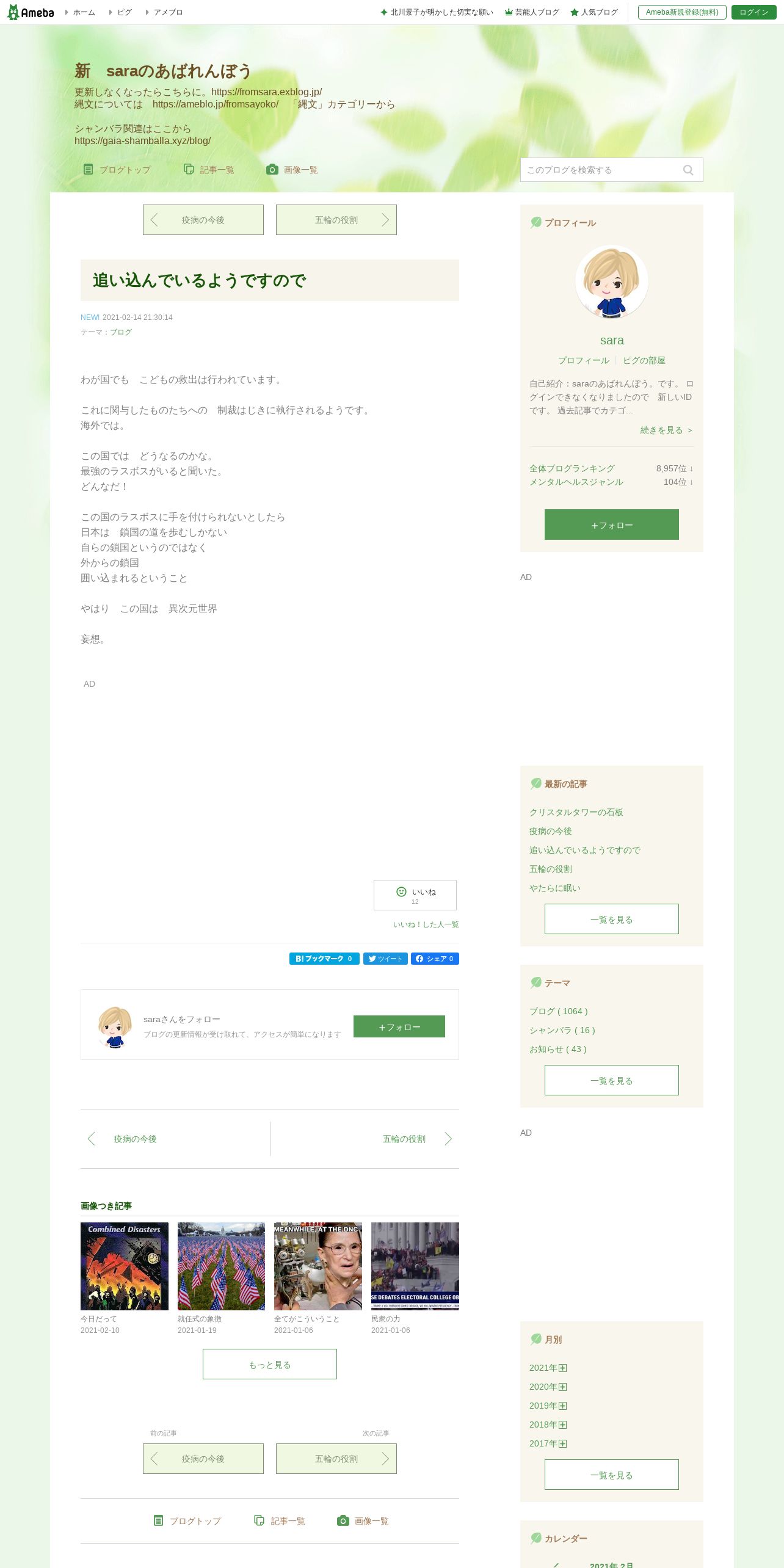
Task: Open ブログトップ icon in the header
Action: (x=89, y=169)
